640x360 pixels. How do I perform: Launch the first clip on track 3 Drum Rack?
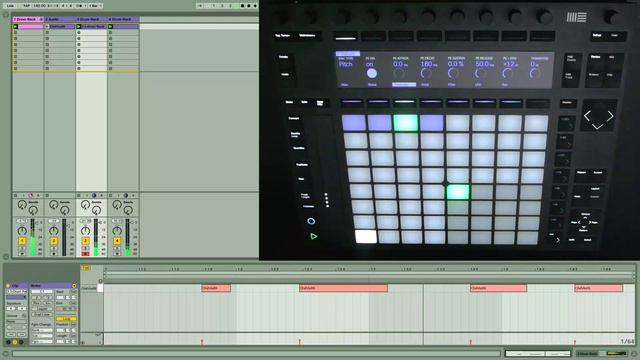[x=79, y=27]
